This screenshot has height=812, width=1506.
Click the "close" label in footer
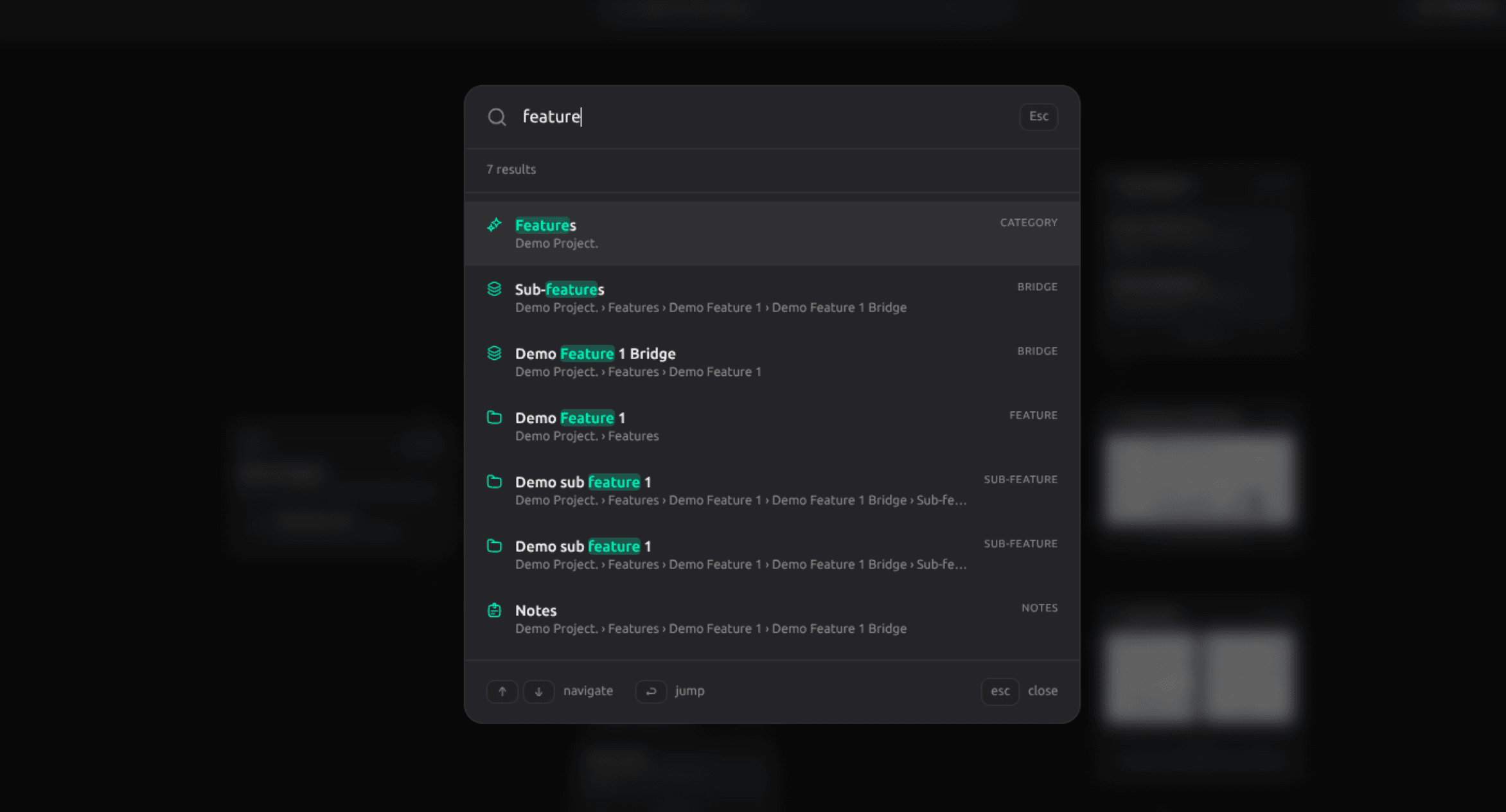tap(1042, 691)
